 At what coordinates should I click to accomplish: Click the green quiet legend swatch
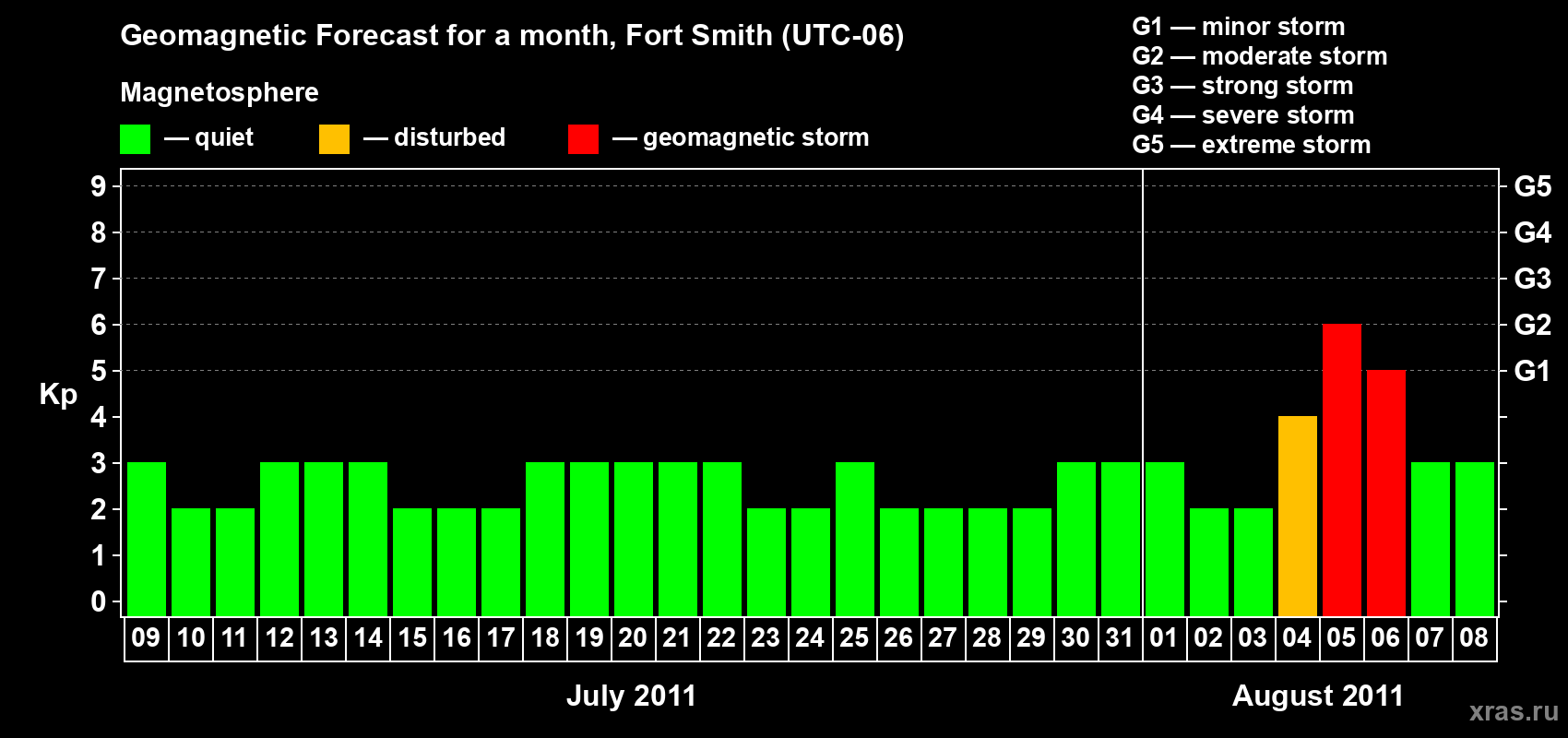pos(135,139)
